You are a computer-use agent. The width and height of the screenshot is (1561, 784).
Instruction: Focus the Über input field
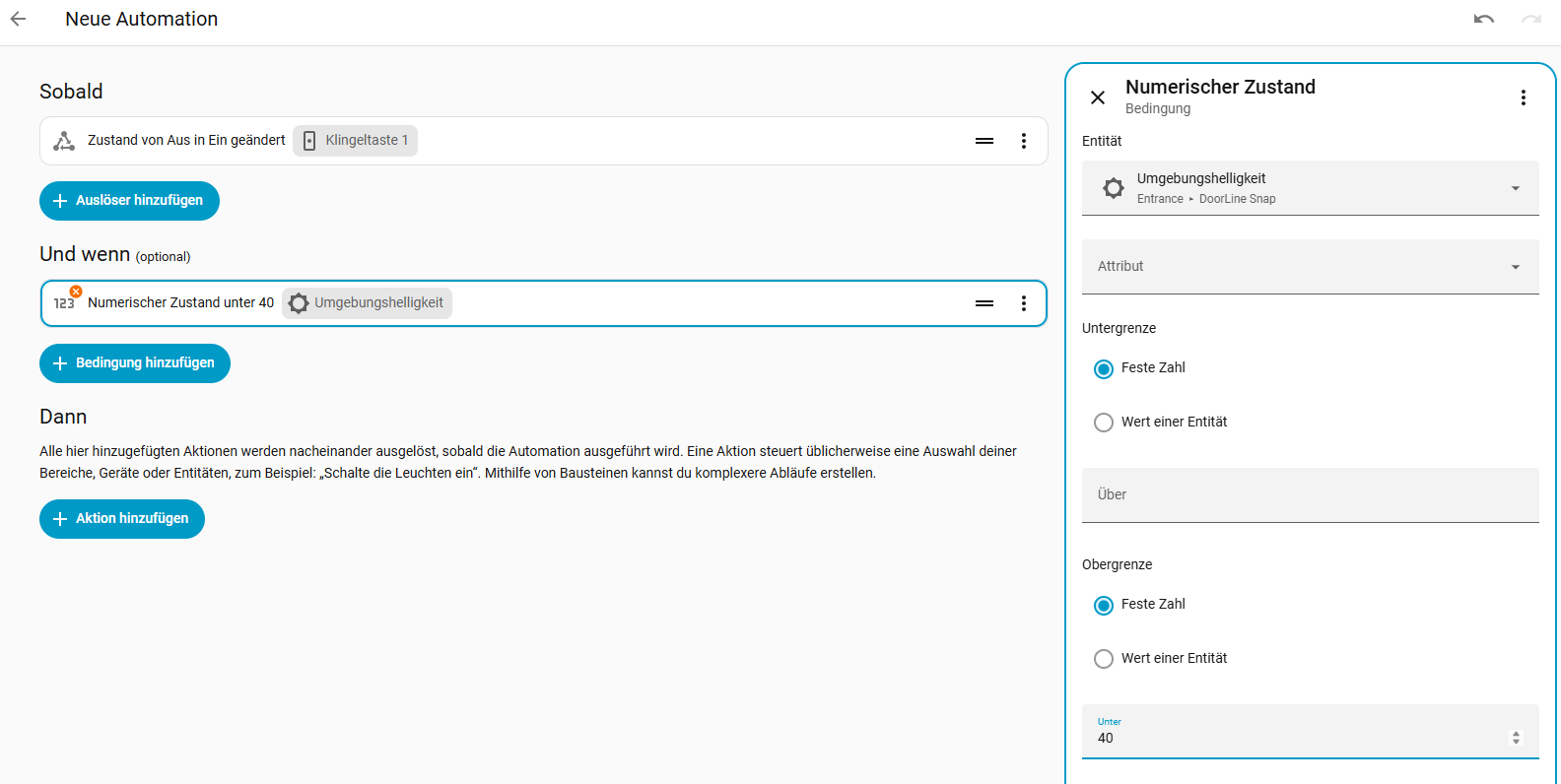pyautogui.click(x=1311, y=495)
